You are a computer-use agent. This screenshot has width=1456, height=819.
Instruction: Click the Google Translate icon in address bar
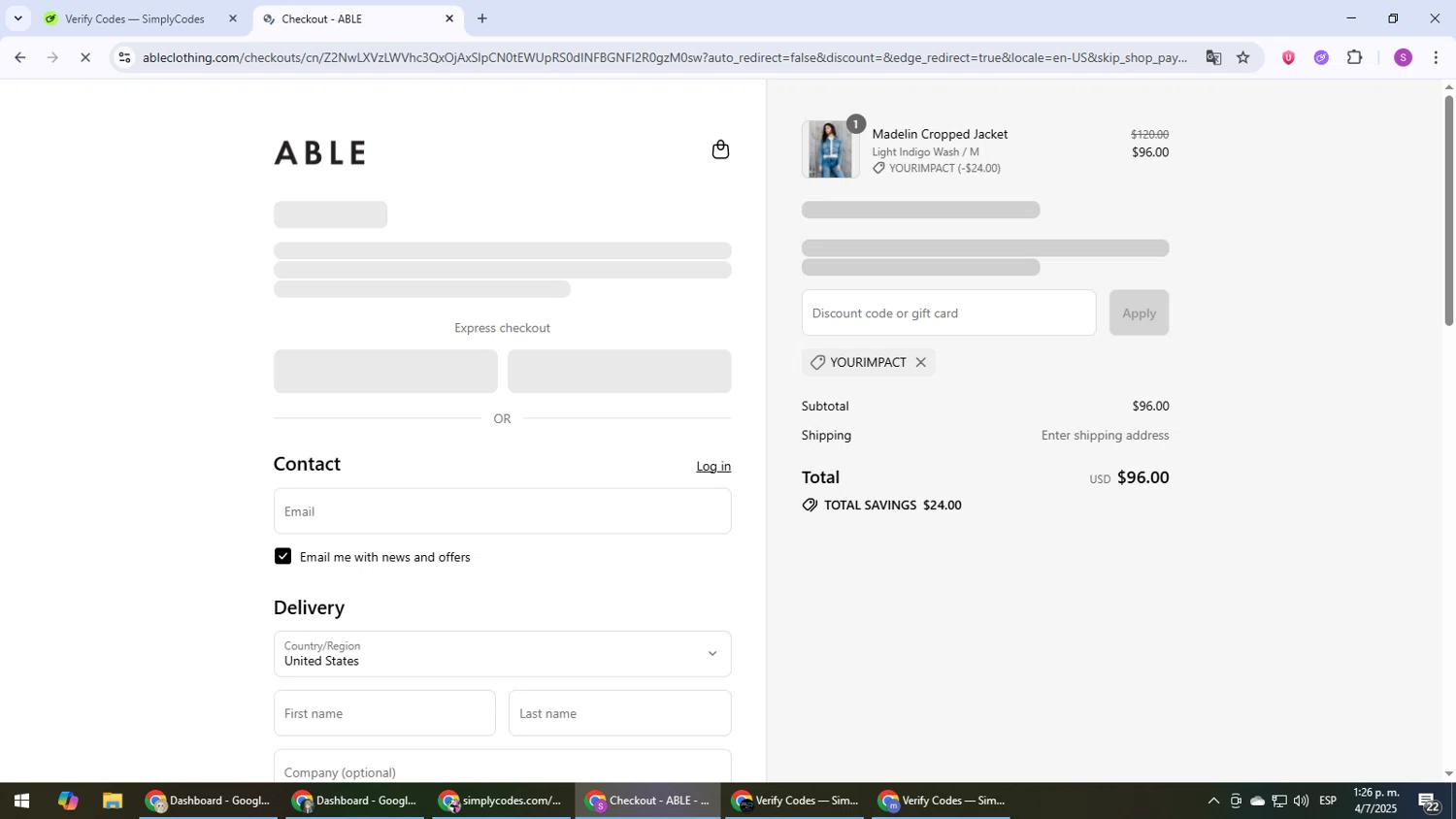[1213, 57]
